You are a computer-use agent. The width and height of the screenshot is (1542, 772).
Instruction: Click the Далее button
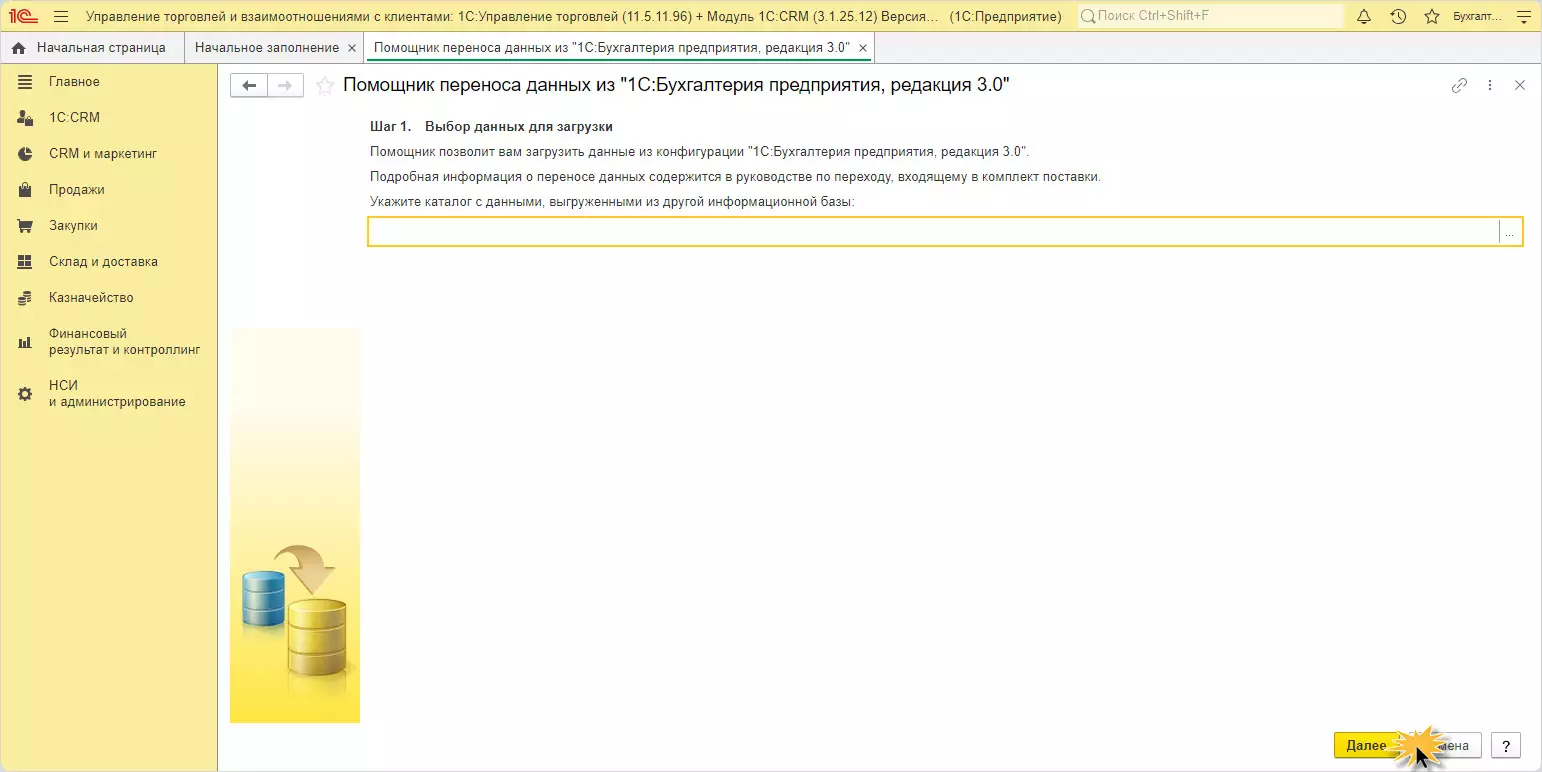[1366, 745]
